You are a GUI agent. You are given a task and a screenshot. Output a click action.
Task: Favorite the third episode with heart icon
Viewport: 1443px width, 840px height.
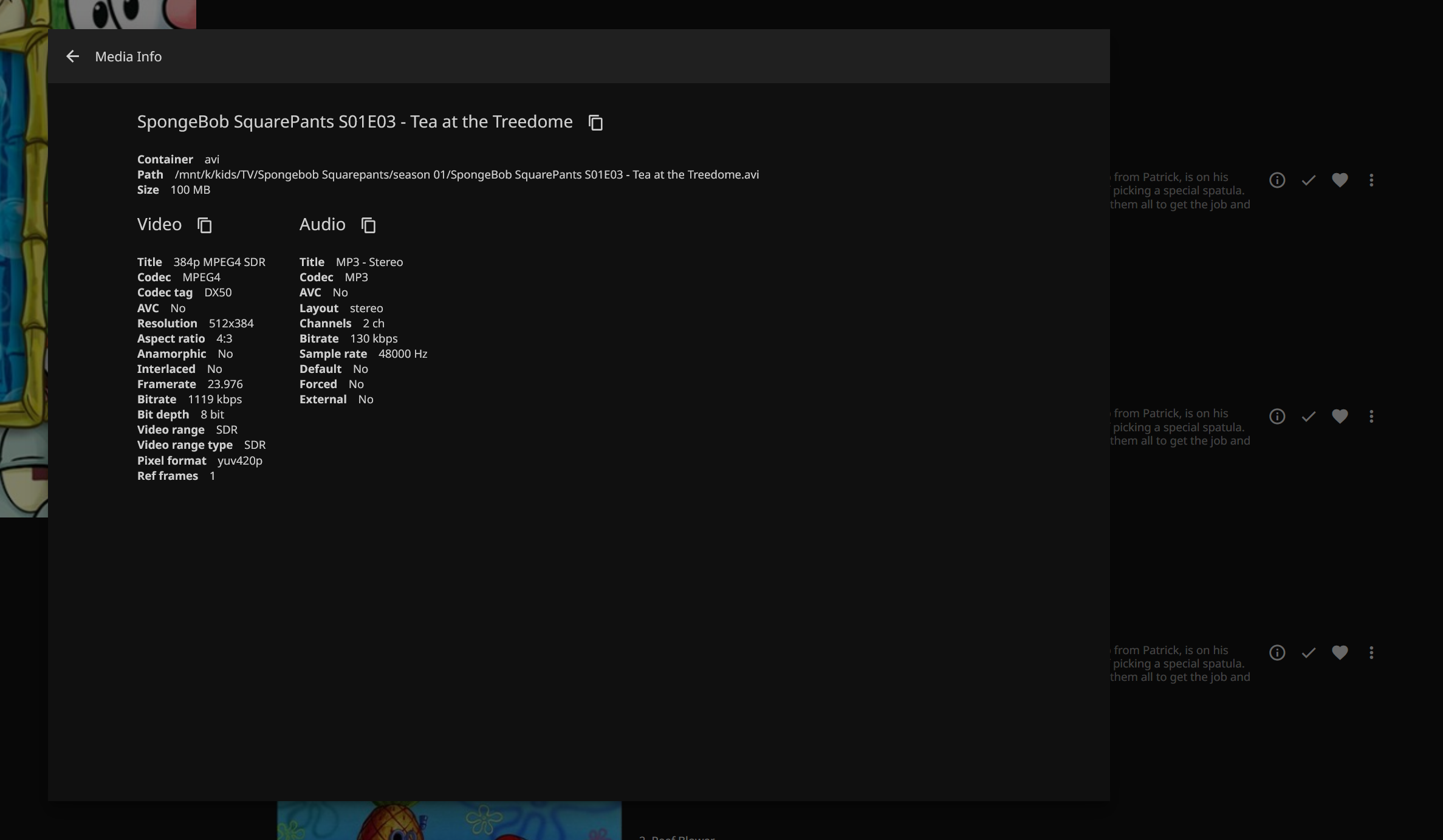[x=1340, y=653]
